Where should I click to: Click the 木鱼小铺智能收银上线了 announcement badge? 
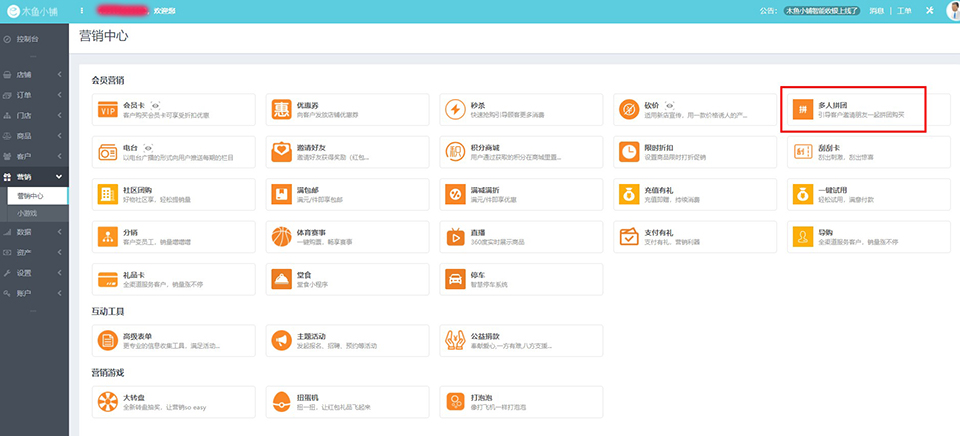pyautogui.click(x=823, y=11)
